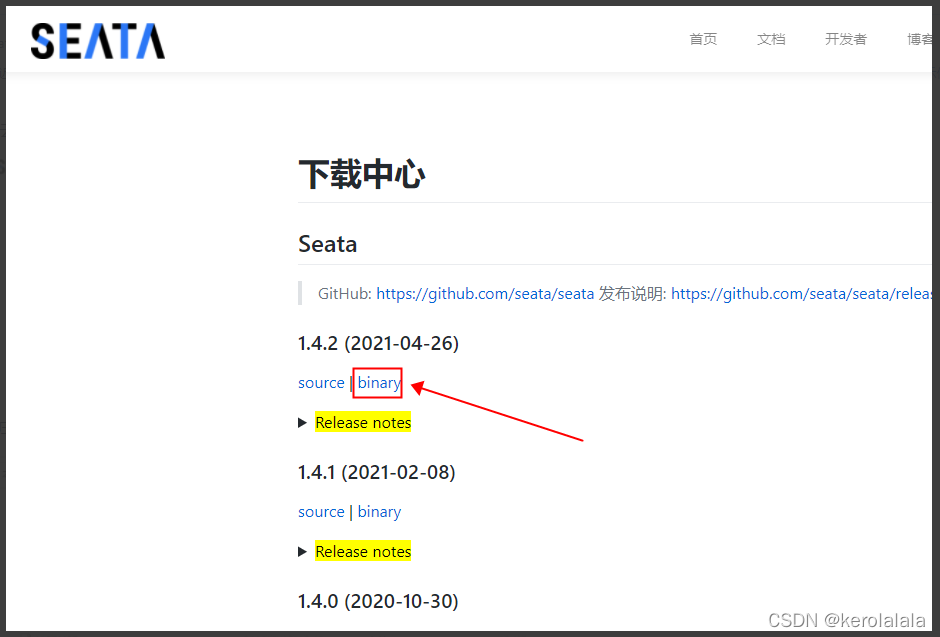This screenshot has height=637, width=940.
Task: Open the 开发者 menu item
Action: (x=845, y=40)
